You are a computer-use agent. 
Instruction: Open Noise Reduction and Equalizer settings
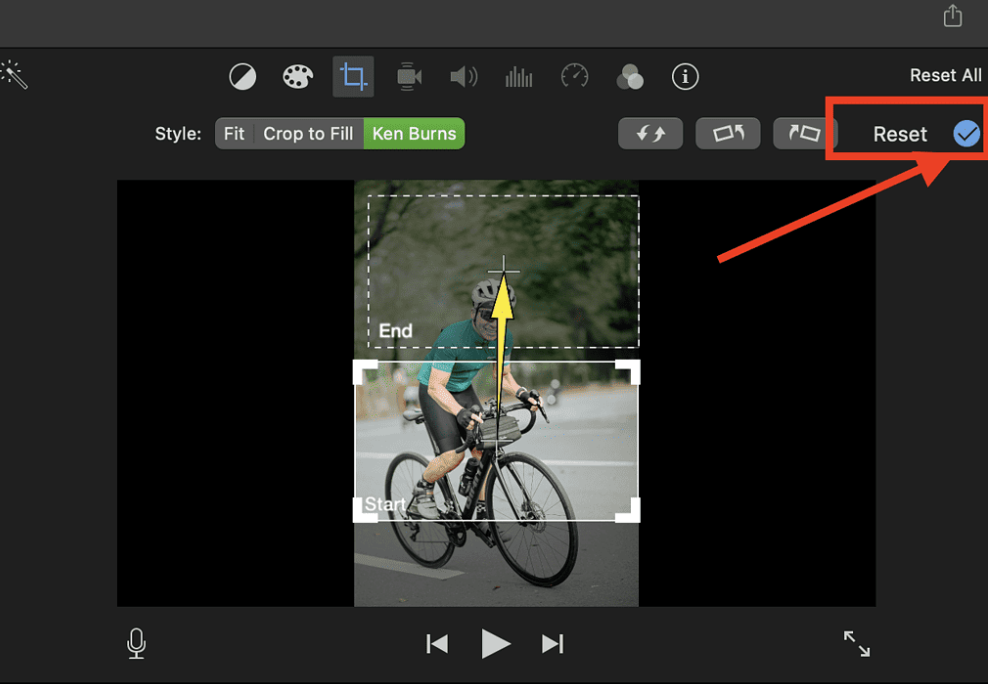click(x=518, y=76)
